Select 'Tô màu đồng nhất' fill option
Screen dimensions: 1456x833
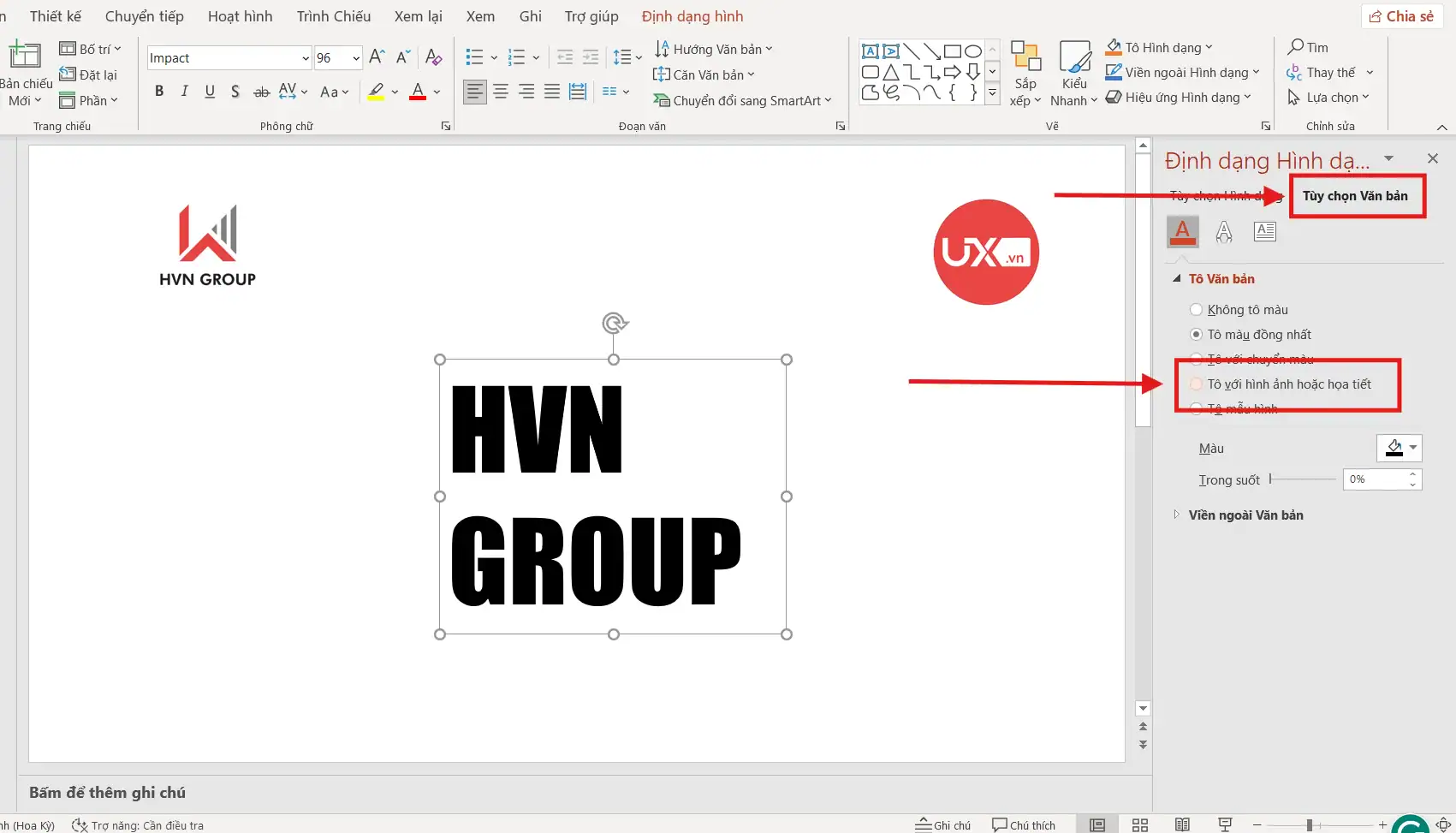(x=1196, y=334)
